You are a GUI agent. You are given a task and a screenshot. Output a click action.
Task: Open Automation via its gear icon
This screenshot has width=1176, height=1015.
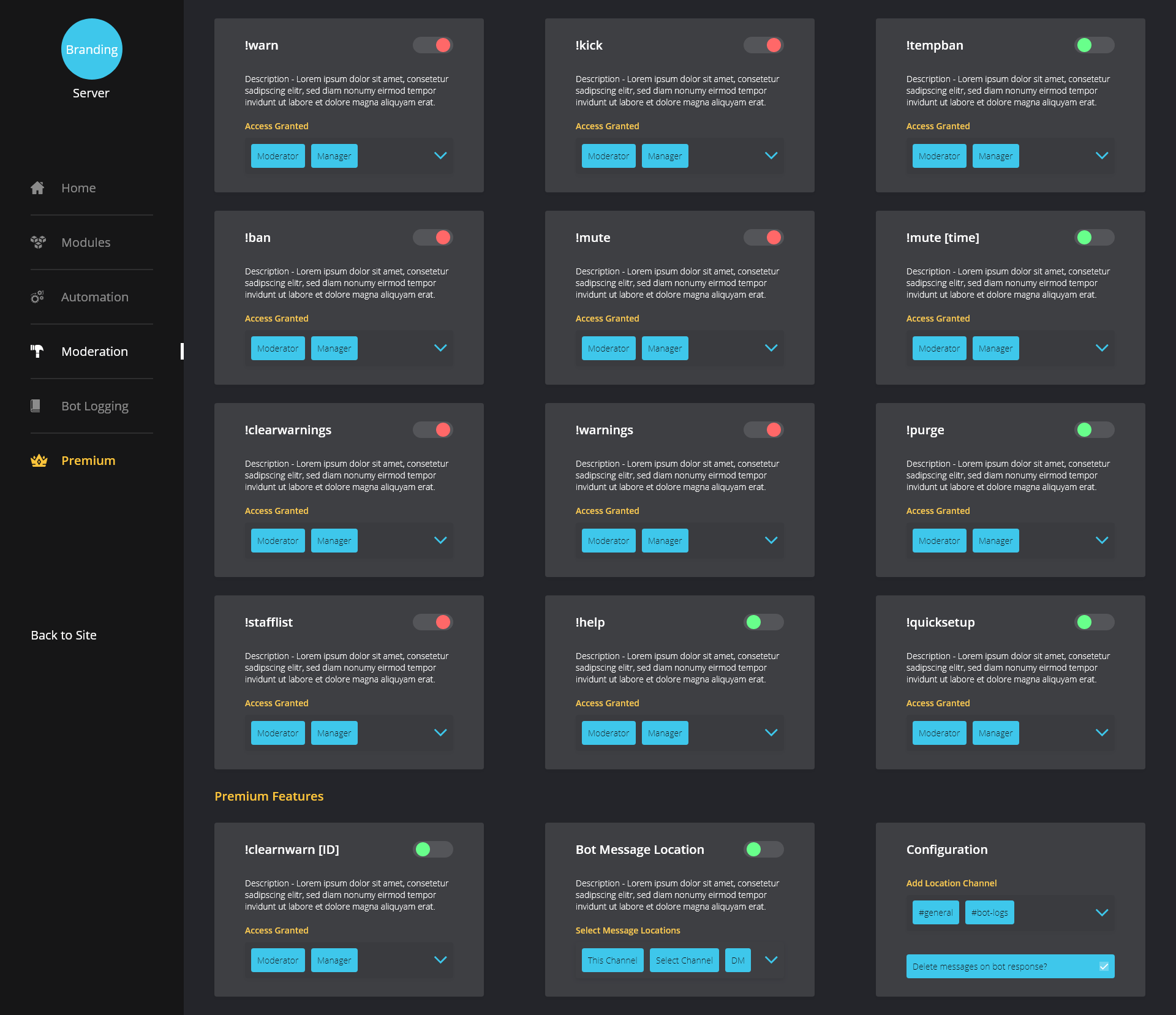pyautogui.click(x=37, y=296)
